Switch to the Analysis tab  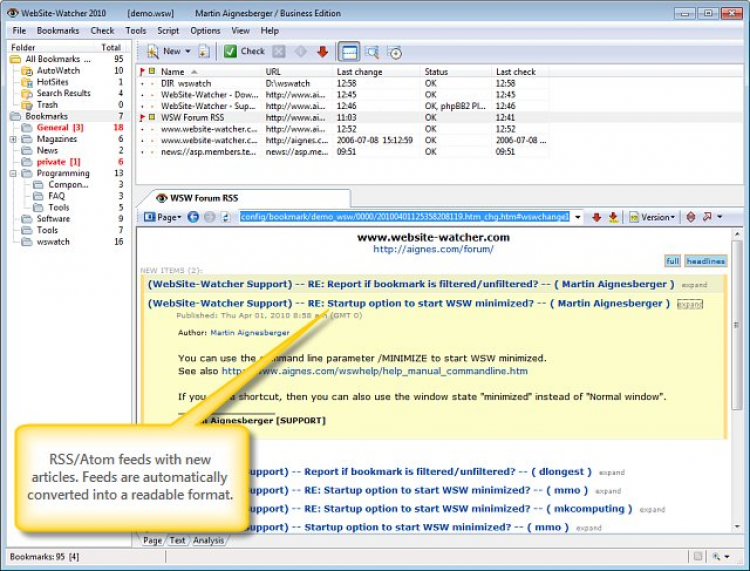pyautogui.click(x=209, y=540)
